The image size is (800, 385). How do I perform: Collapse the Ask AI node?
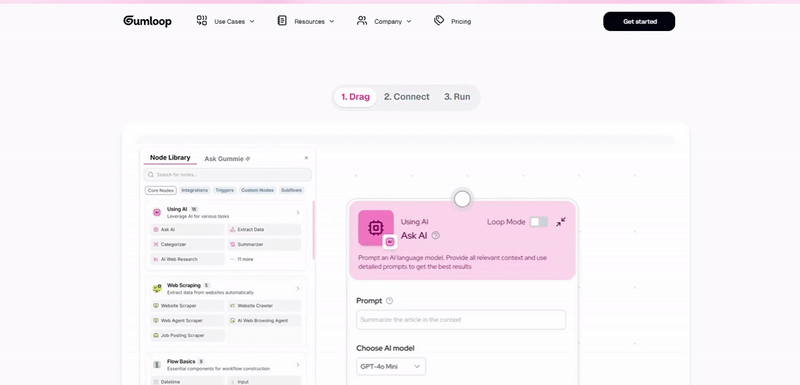[x=561, y=222]
